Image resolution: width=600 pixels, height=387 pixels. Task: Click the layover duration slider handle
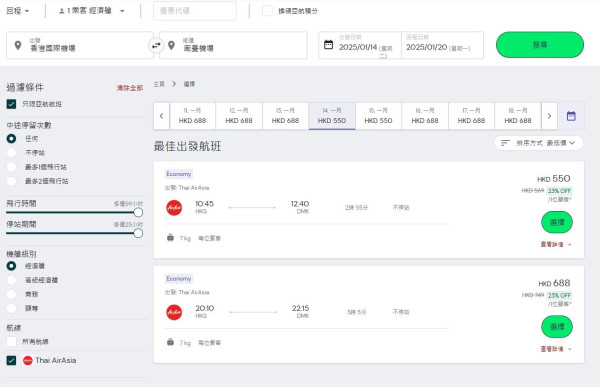click(139, 233)
